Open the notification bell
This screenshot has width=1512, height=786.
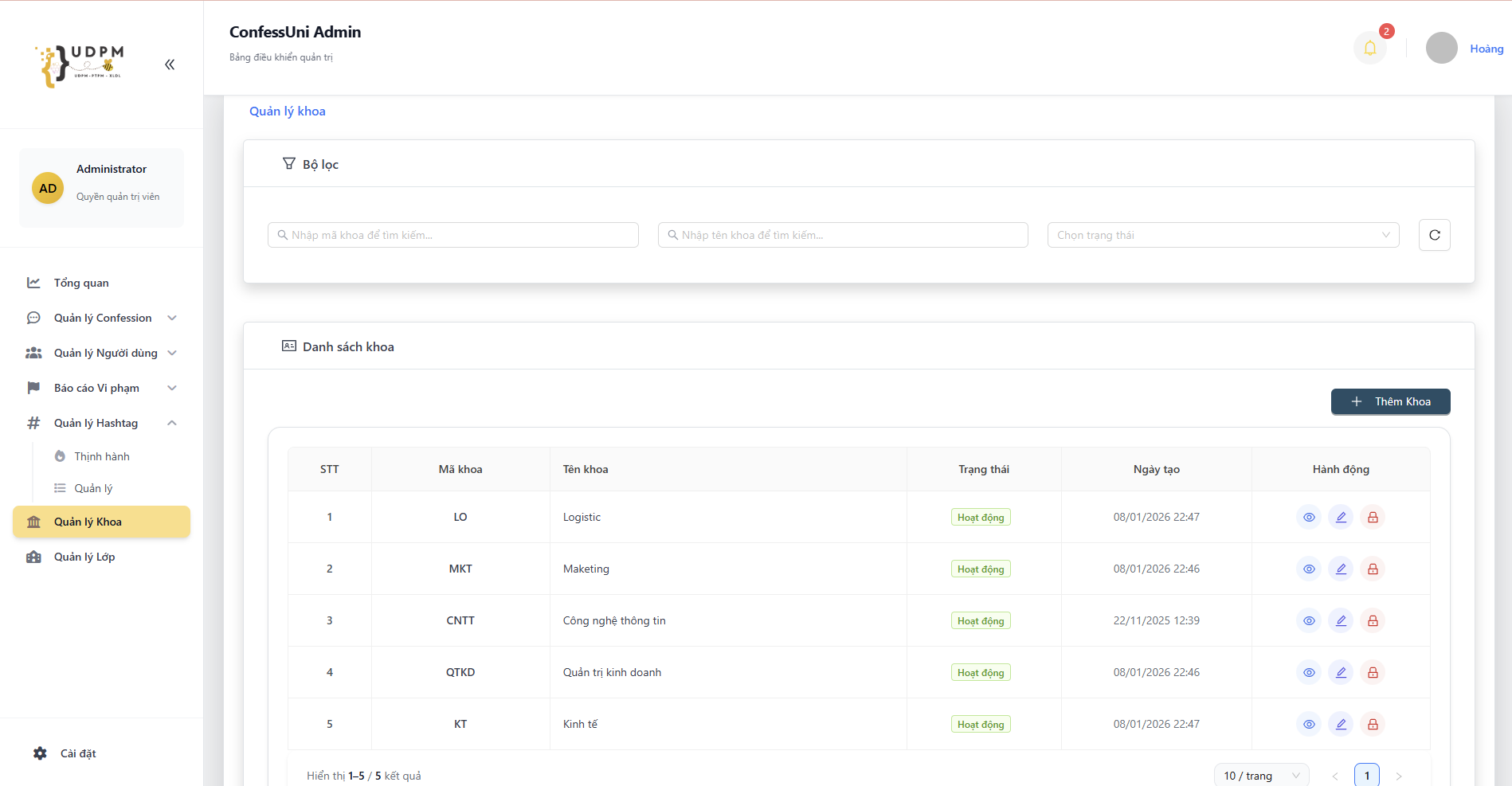click(x=1369, y=48)
